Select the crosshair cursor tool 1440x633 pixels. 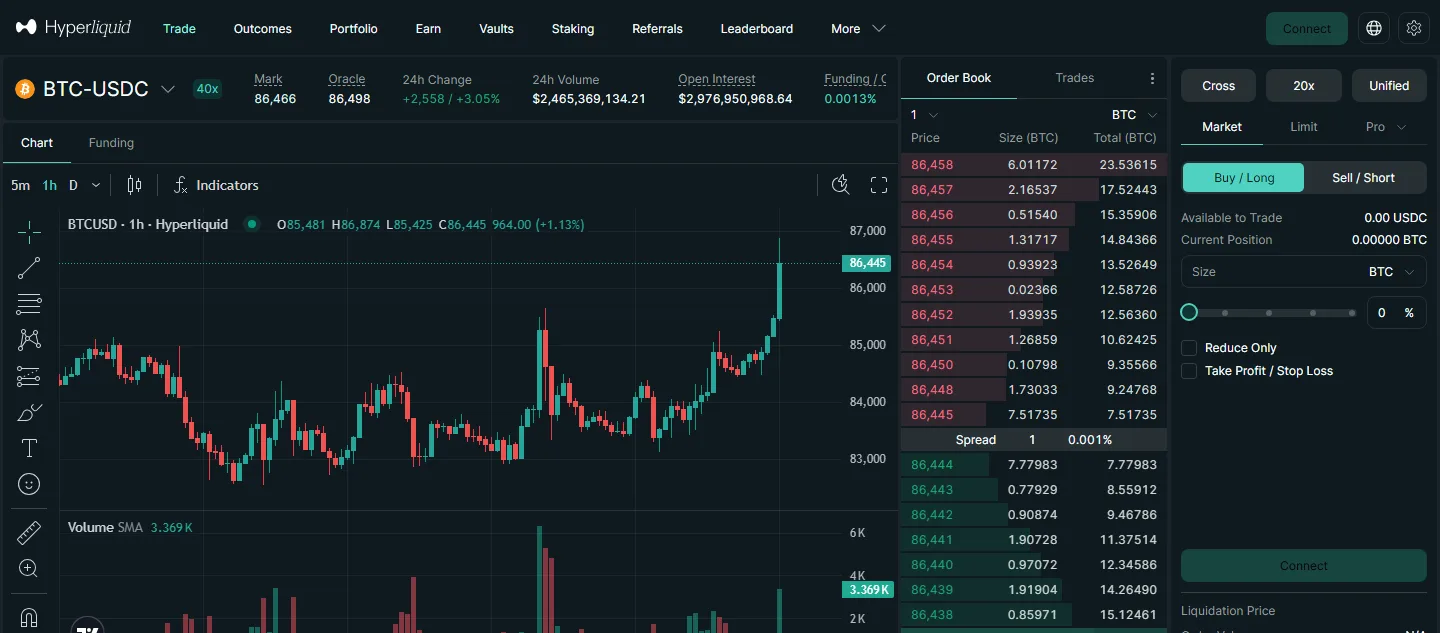[29, 232]
